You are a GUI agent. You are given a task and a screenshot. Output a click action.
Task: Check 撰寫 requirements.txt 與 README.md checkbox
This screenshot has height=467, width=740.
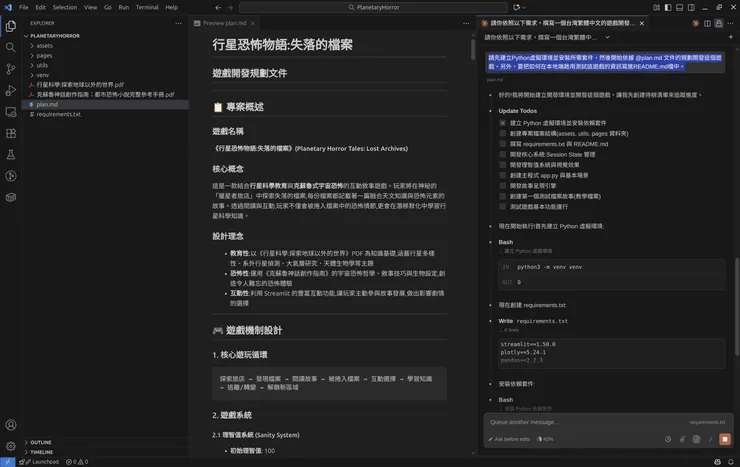pos(503,144)
